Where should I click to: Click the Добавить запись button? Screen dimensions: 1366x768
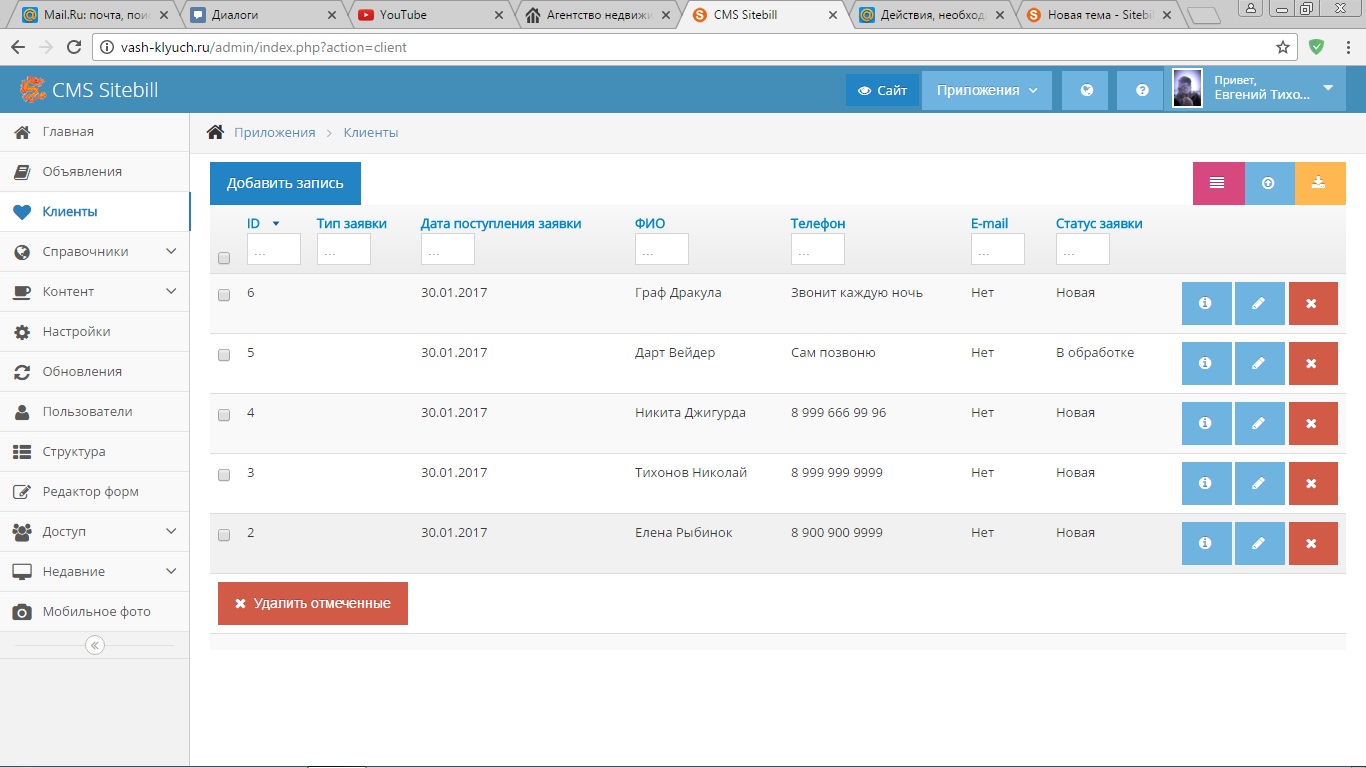[x=285, y=183]
